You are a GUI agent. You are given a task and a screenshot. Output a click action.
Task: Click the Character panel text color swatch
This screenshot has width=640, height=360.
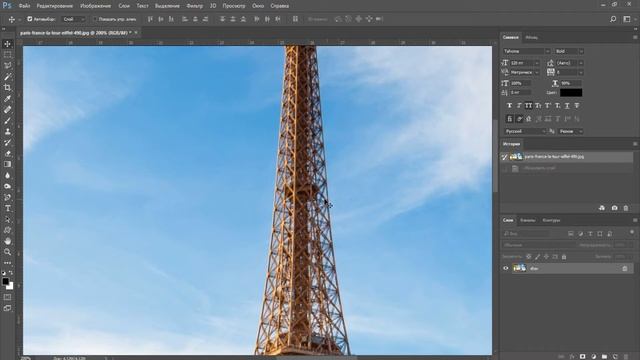(x=571, y=93)
